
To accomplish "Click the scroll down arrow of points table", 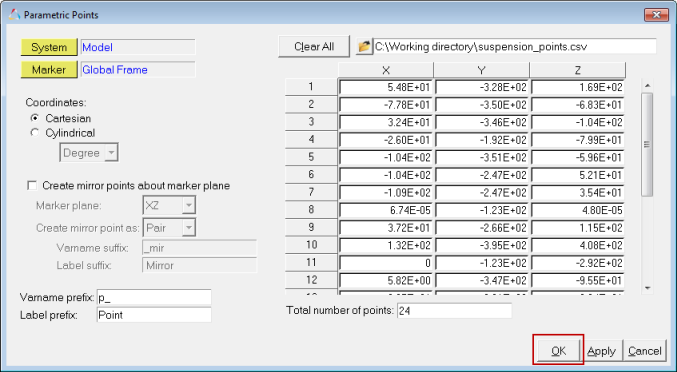I will click(x=647, y=288).
